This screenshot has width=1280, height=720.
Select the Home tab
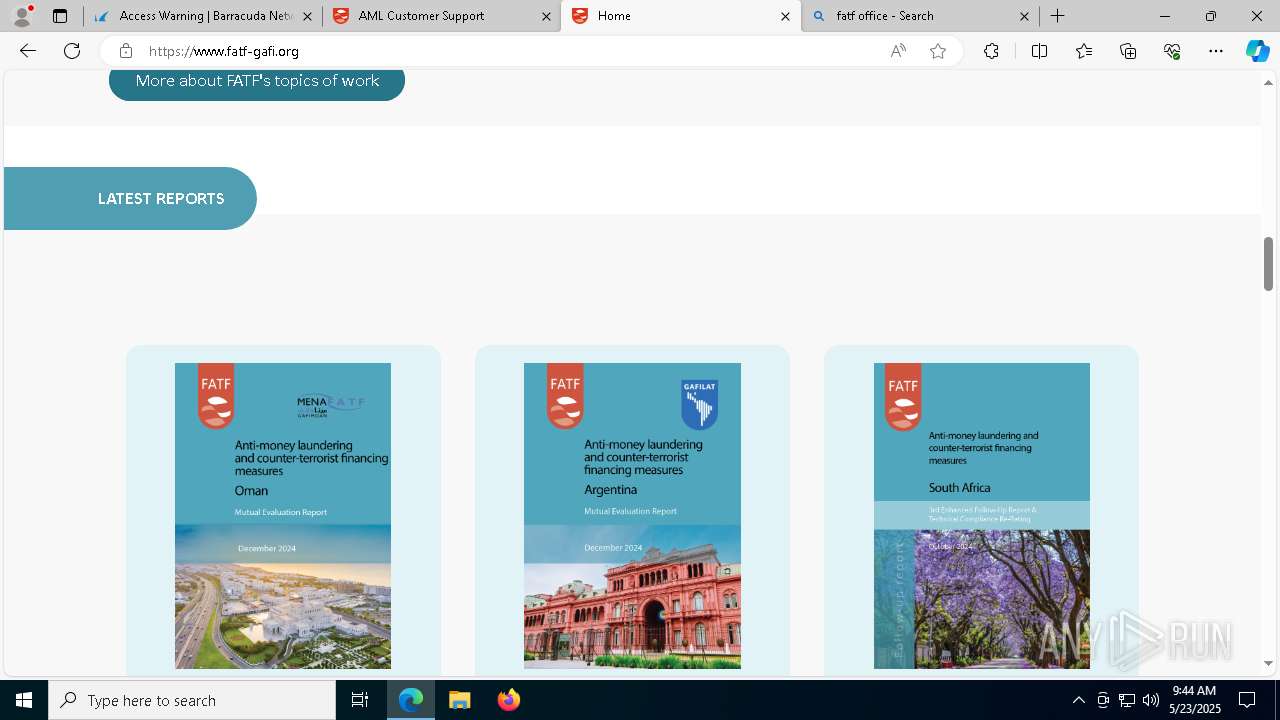click(x=681, y=16)
